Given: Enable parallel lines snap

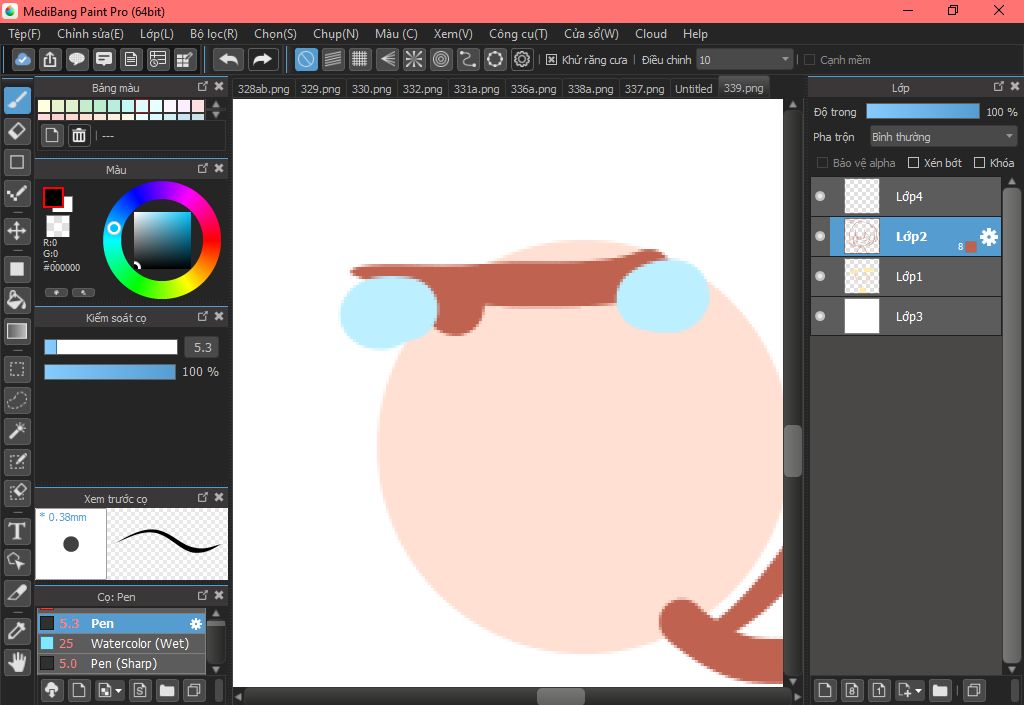Looking at the screenshot, I should [333, 59].
